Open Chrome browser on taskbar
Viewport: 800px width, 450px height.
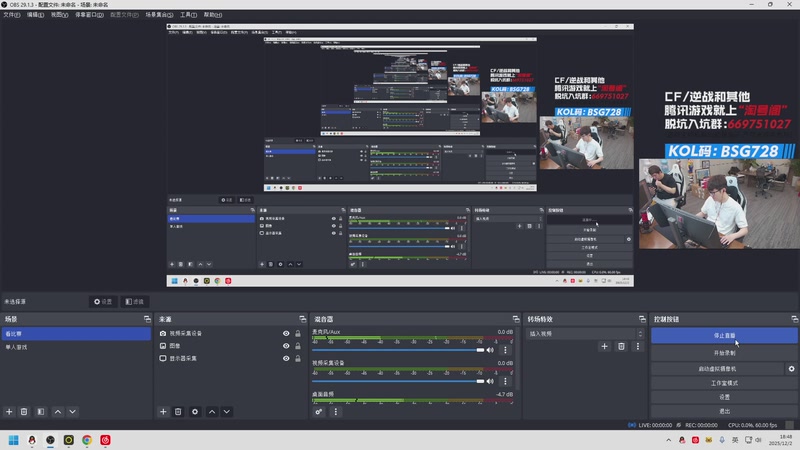click(87, 440)
